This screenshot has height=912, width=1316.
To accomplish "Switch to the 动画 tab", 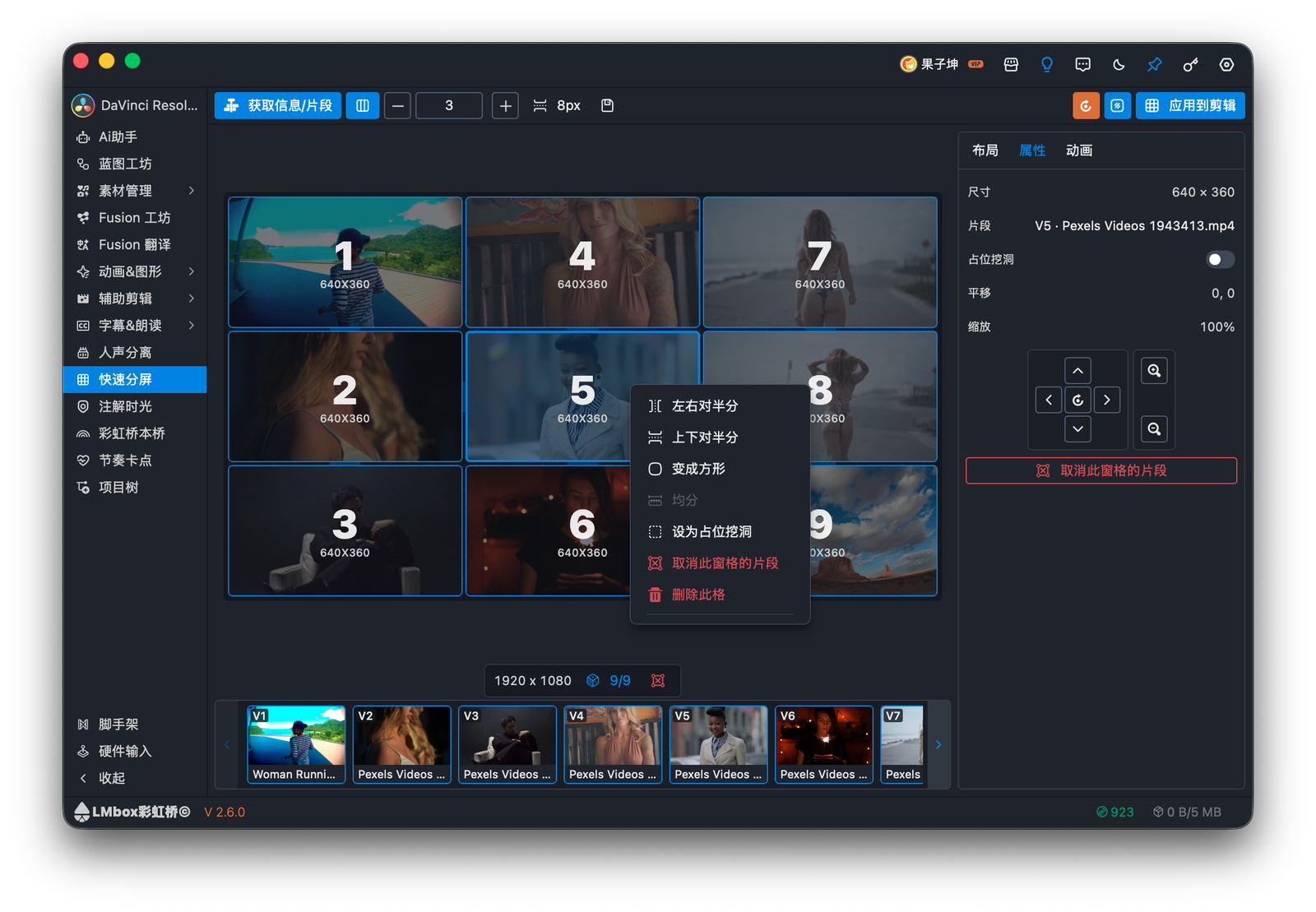I will [1079, 150].
